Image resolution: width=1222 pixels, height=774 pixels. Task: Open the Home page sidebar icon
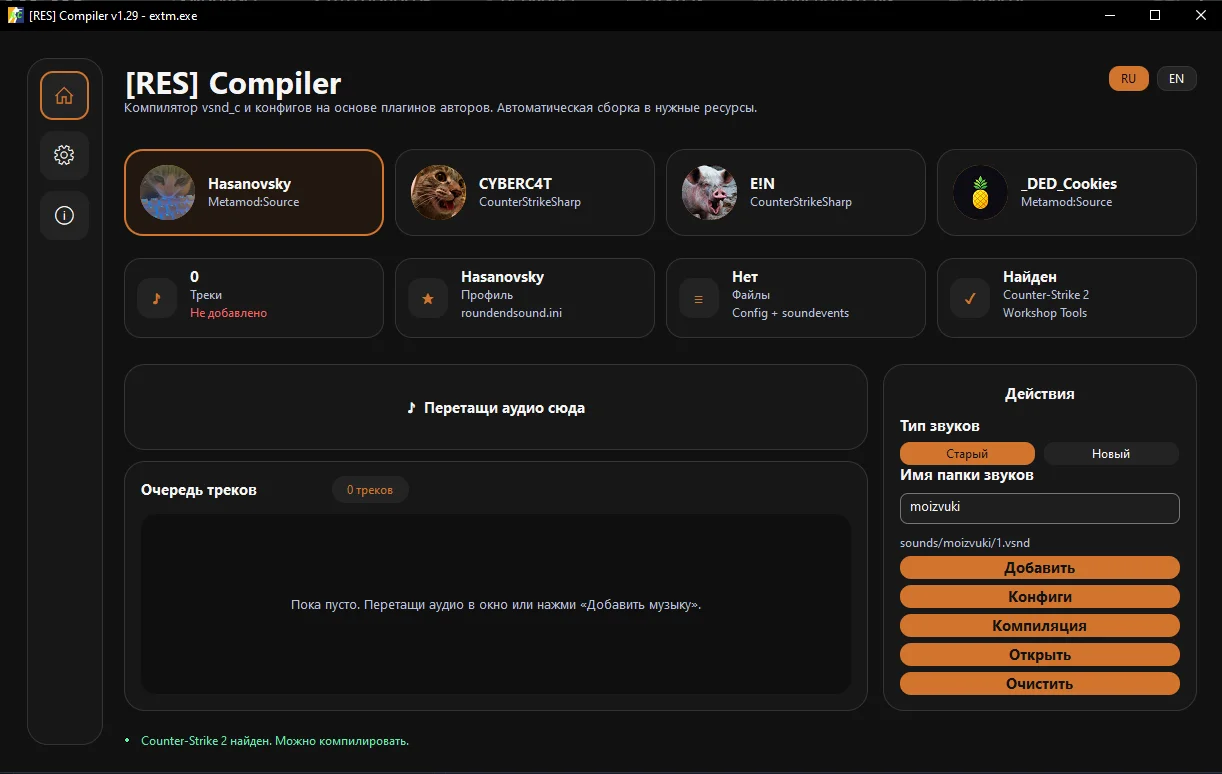click(64, 96)
